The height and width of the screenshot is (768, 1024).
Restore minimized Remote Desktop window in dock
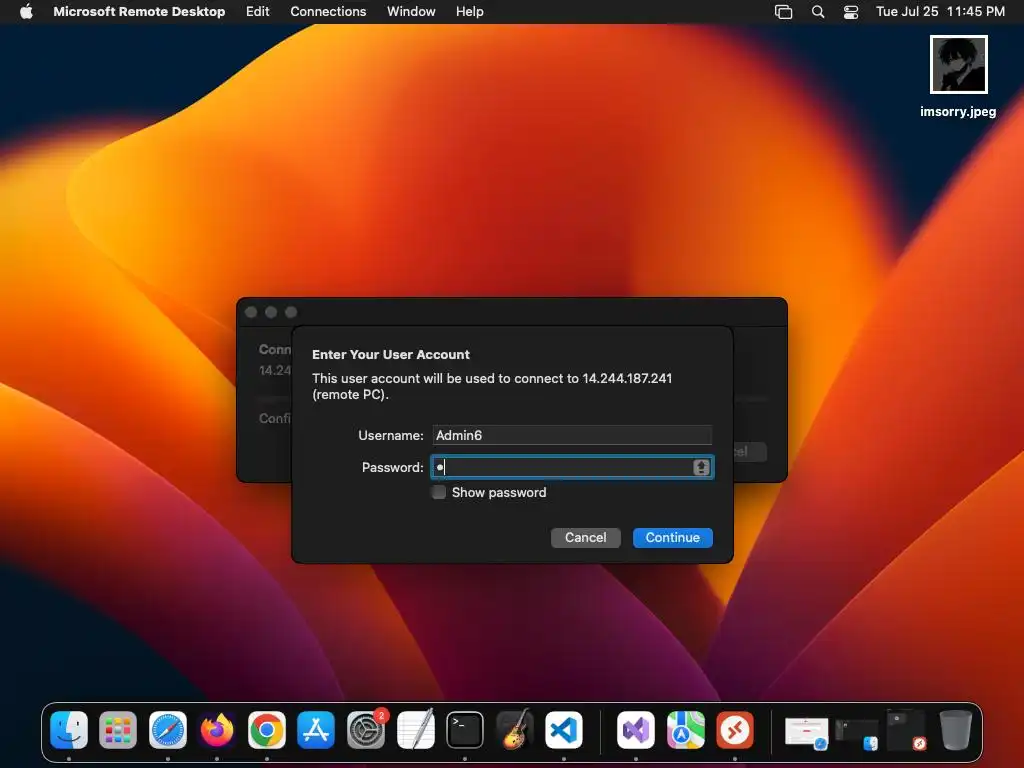pyautogui.click(x=906, y=730)
